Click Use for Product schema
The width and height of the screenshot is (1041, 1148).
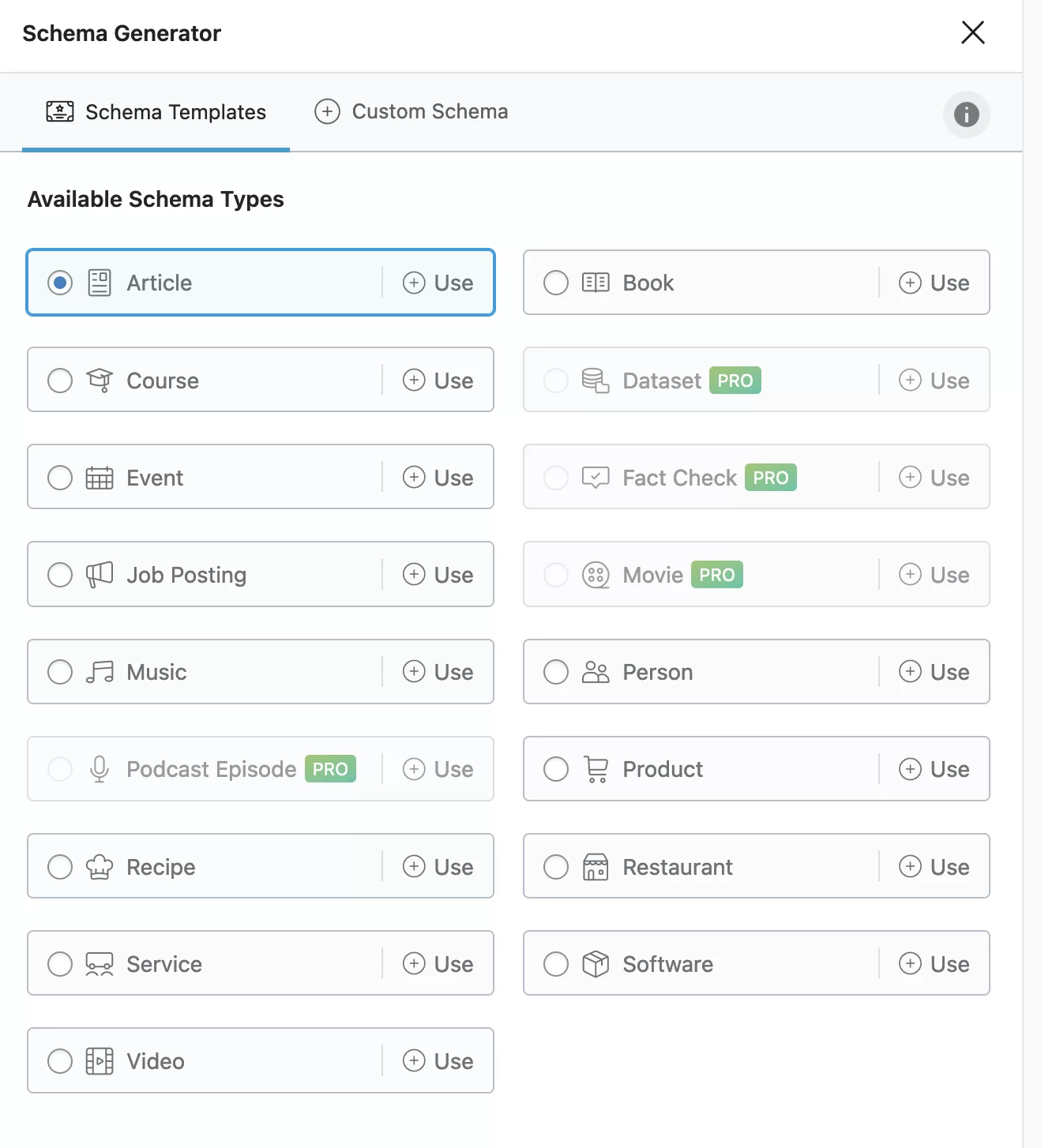coord(934,769)
